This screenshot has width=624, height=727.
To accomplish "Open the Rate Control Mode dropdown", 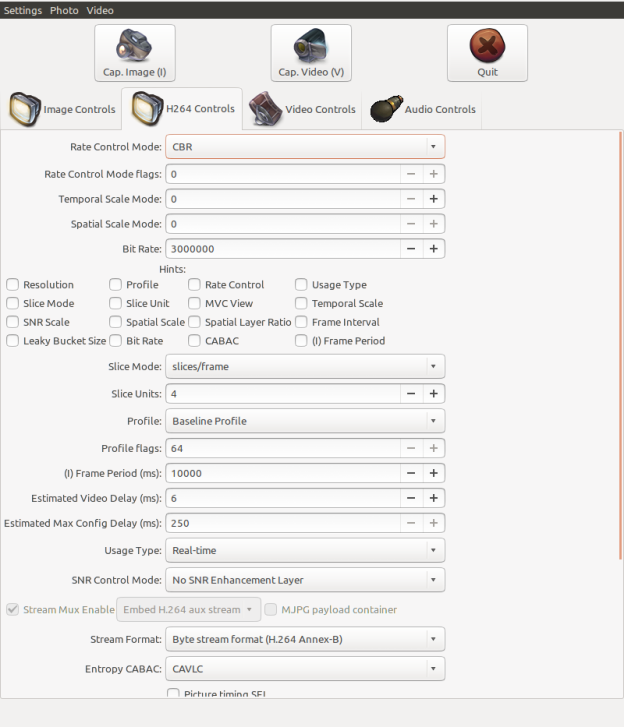I will tap(305, 147).
